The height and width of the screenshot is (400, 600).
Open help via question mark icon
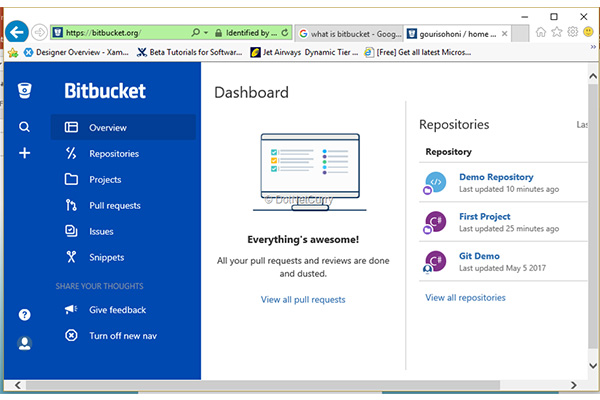pos(24,315)
